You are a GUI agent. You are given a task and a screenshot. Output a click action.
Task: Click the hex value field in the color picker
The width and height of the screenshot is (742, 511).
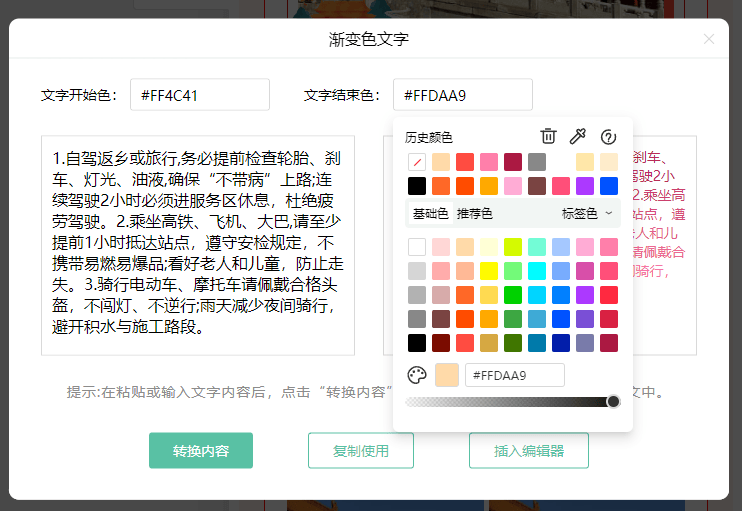514,375
